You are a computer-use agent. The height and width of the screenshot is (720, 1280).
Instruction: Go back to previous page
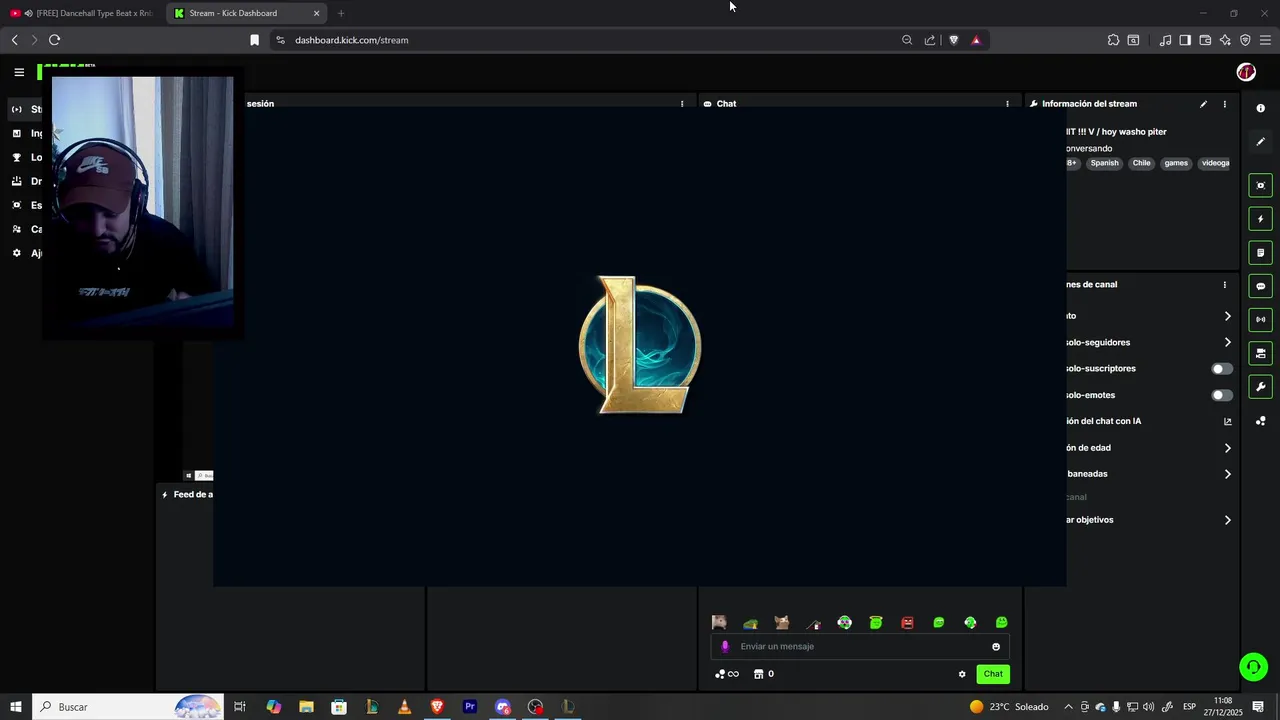[x=14, y=40]
